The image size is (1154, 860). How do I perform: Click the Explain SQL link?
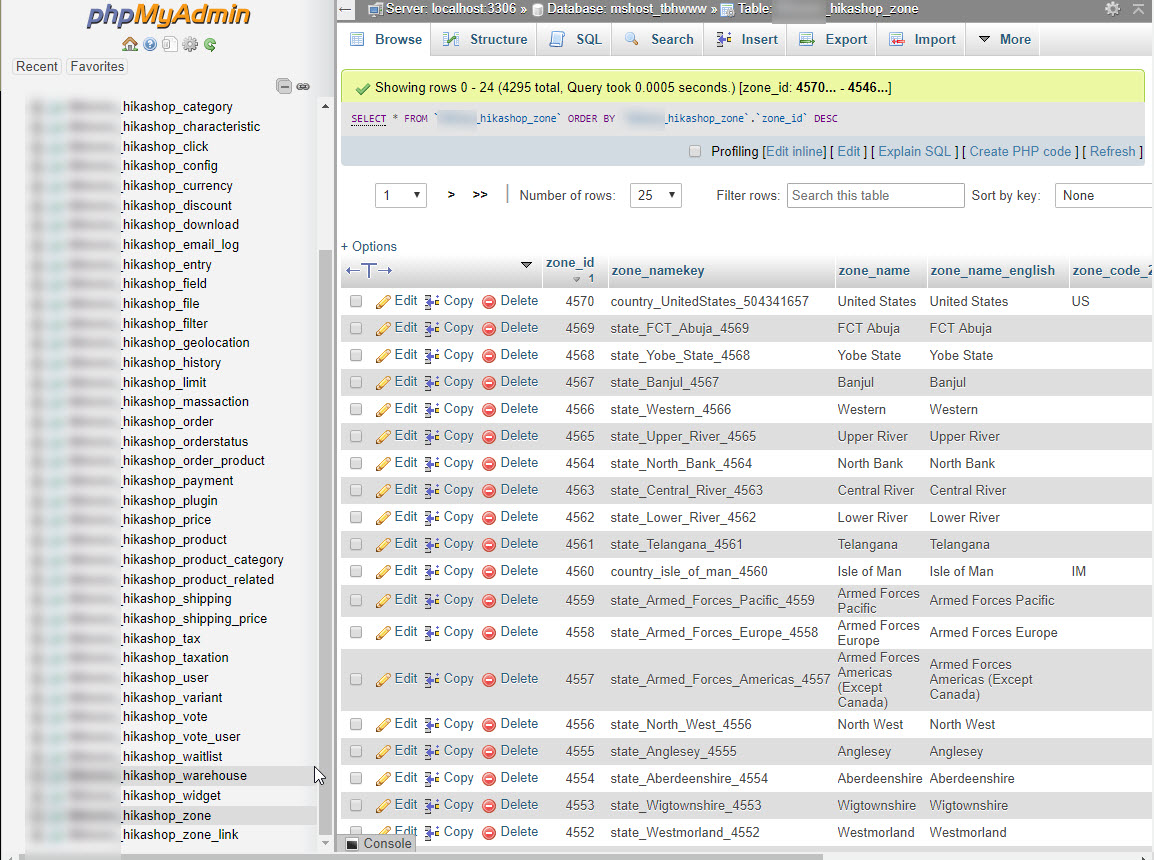click(x=914, y=152)
